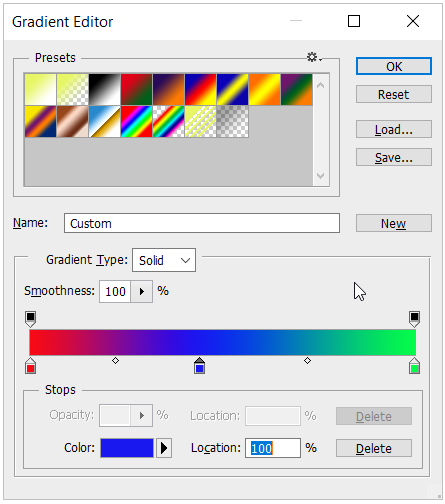445x504 pixels.
Task: Select the right opacity stop
Action: pos(414,319)
